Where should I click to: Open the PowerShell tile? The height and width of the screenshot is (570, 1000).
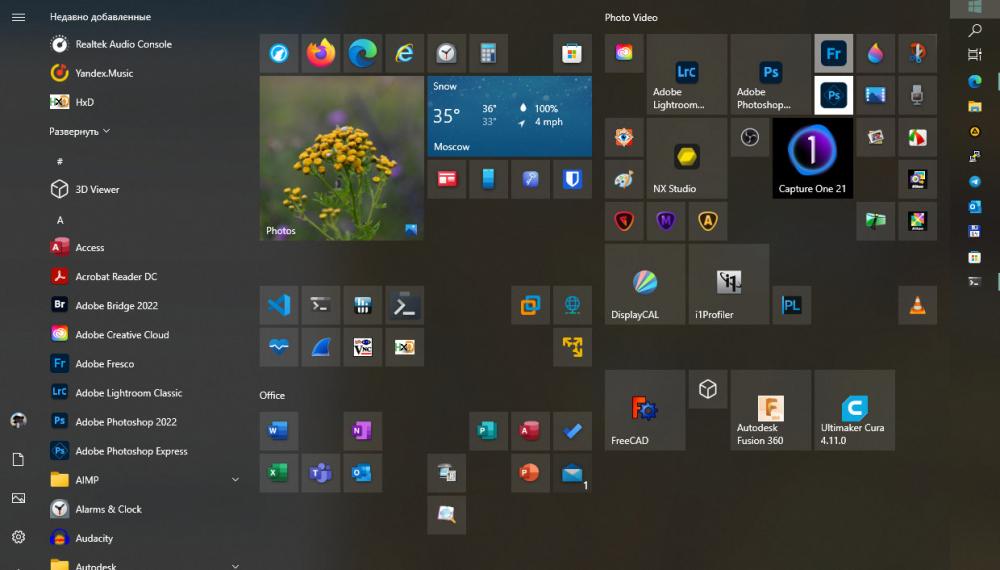click(x=404, y=305)
